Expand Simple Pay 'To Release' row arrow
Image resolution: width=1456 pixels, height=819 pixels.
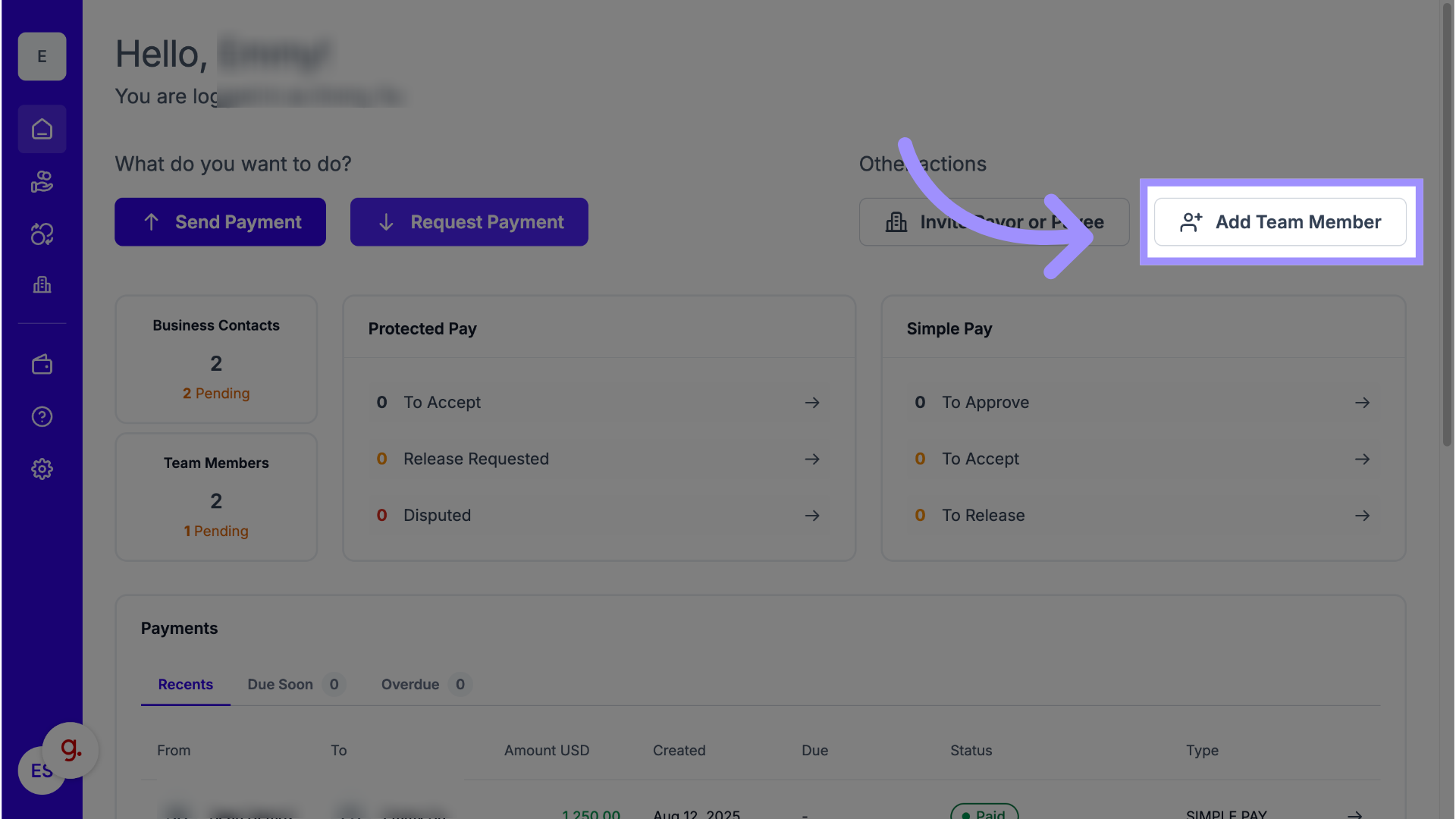[1362, 516]
